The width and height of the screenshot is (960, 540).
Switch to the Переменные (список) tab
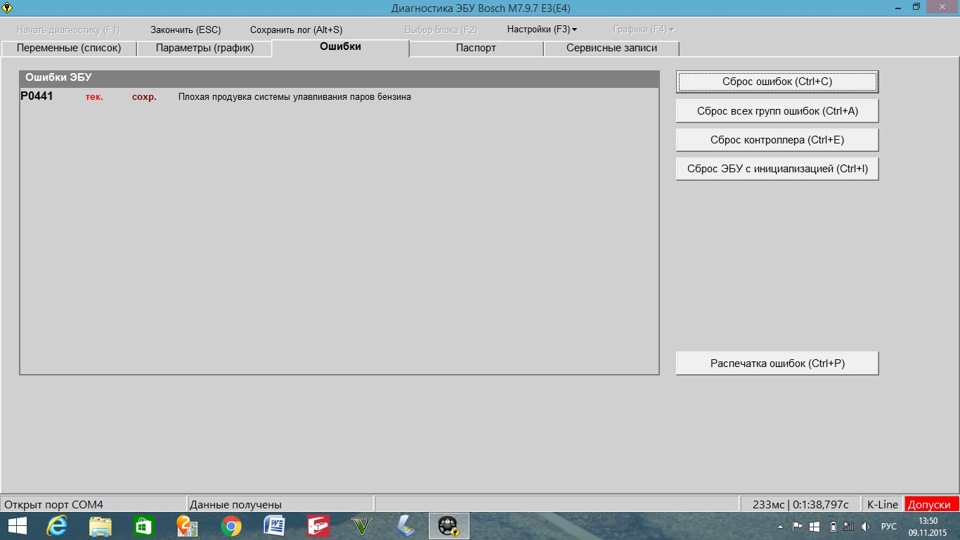coord(69,48)
